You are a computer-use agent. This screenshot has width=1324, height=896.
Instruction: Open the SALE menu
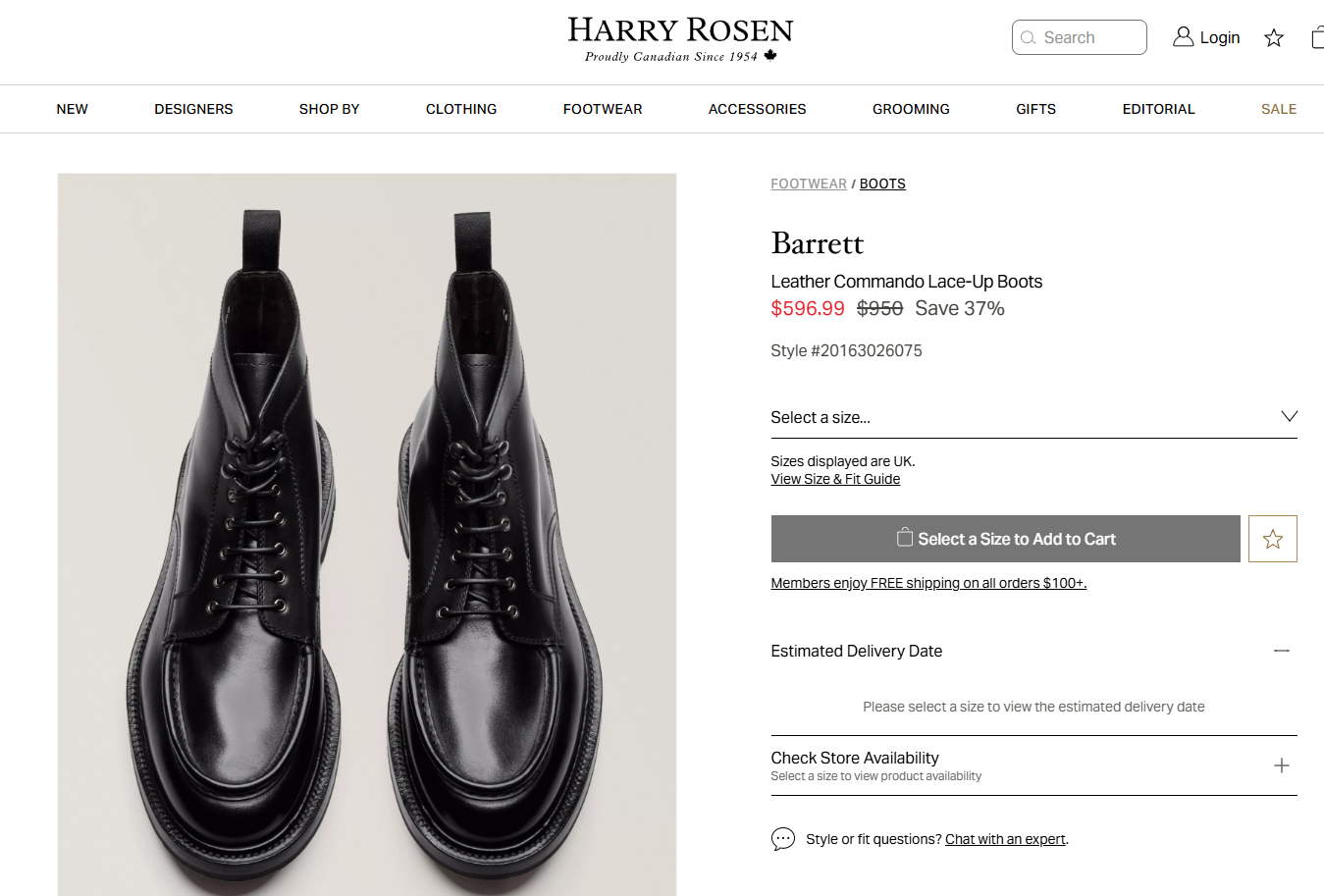(1279, 109)
